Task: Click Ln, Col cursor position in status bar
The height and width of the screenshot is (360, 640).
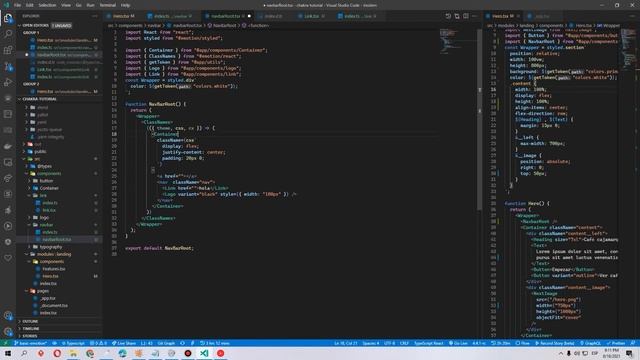Action: 346,343
